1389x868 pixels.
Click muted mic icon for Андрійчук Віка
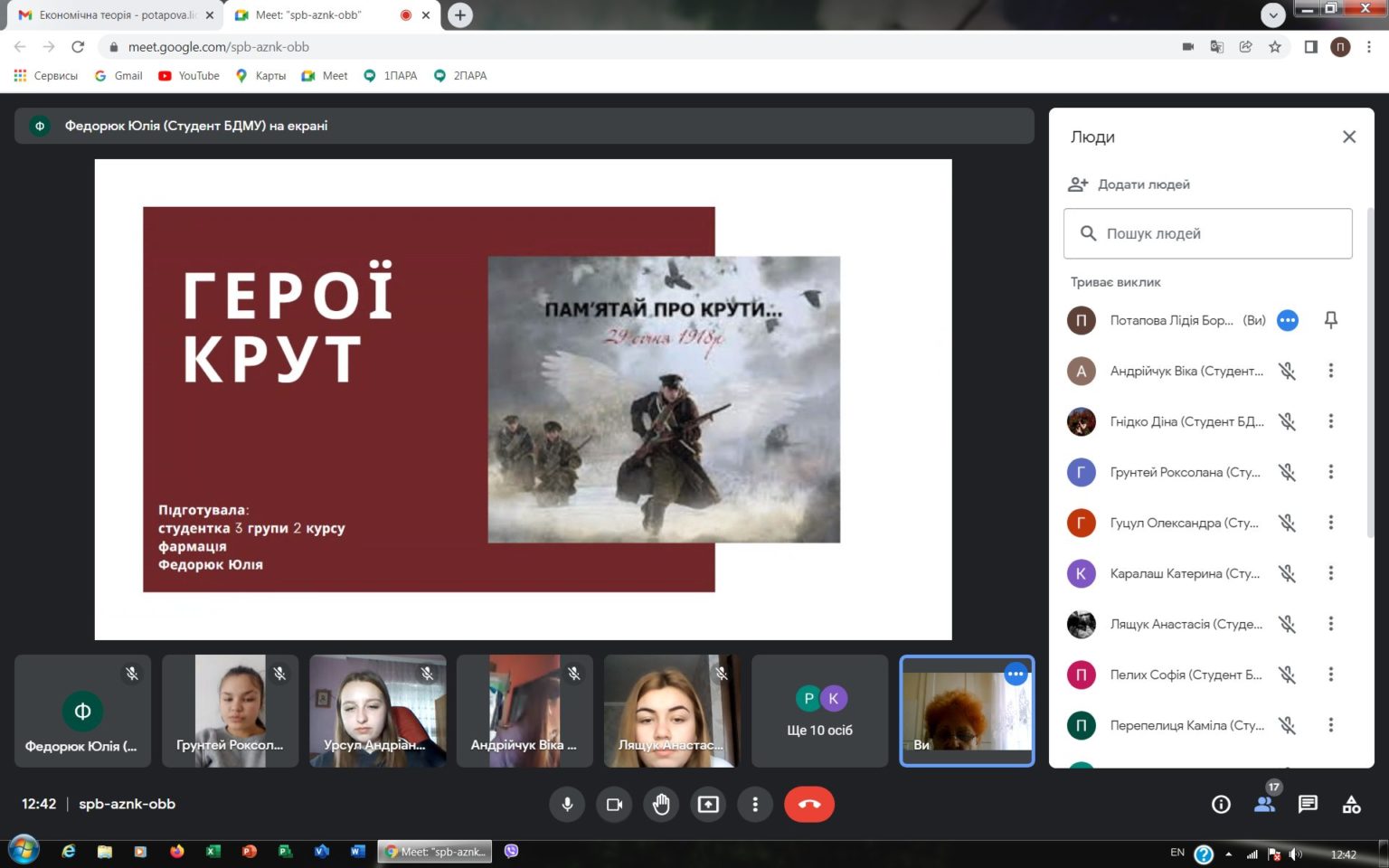coord(1287,371)
